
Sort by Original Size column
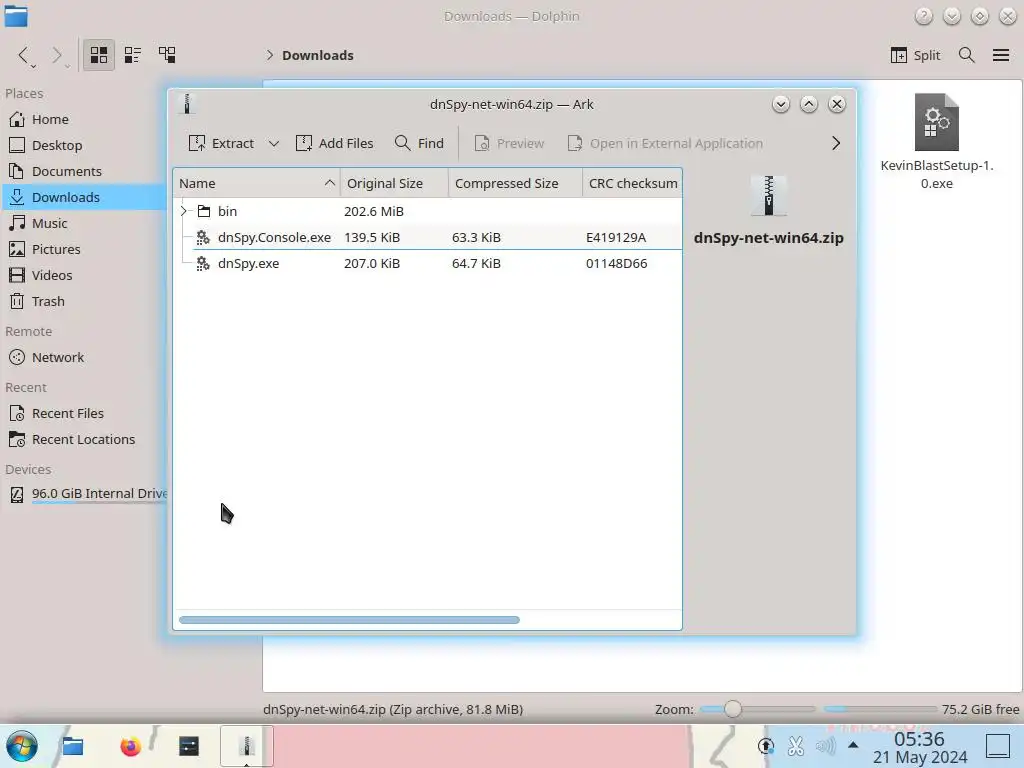pyautogui.click(x=394, y=184)
